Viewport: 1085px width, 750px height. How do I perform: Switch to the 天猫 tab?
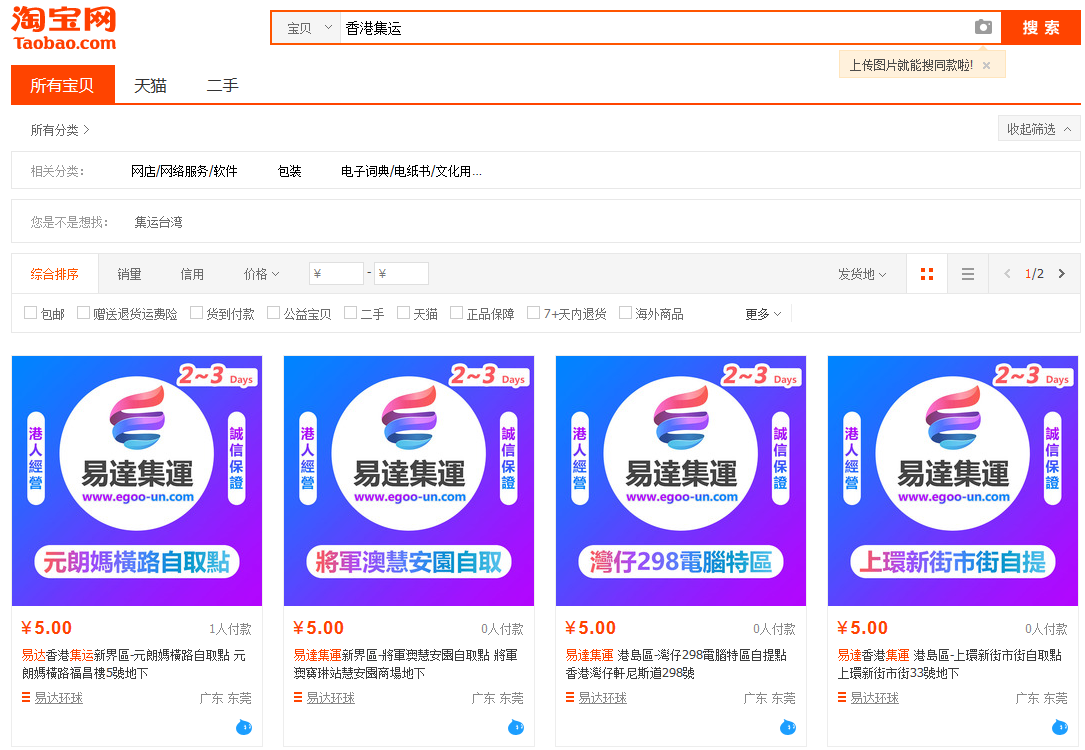150,85
